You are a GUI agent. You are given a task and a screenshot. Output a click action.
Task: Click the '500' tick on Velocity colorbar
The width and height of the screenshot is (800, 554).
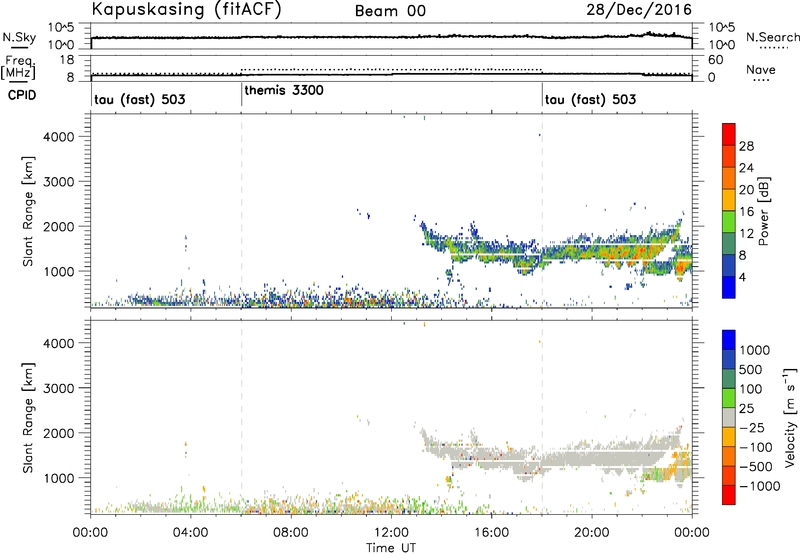(751, 370)
